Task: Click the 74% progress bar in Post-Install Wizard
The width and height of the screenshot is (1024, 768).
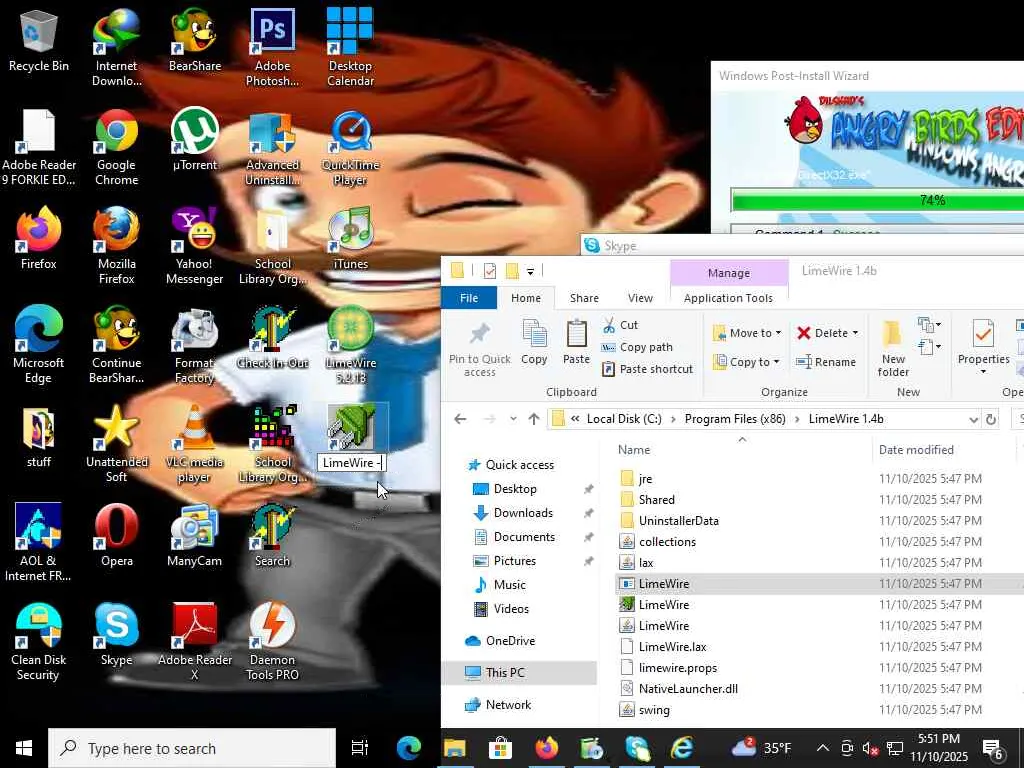Action: tap(877, 200)
